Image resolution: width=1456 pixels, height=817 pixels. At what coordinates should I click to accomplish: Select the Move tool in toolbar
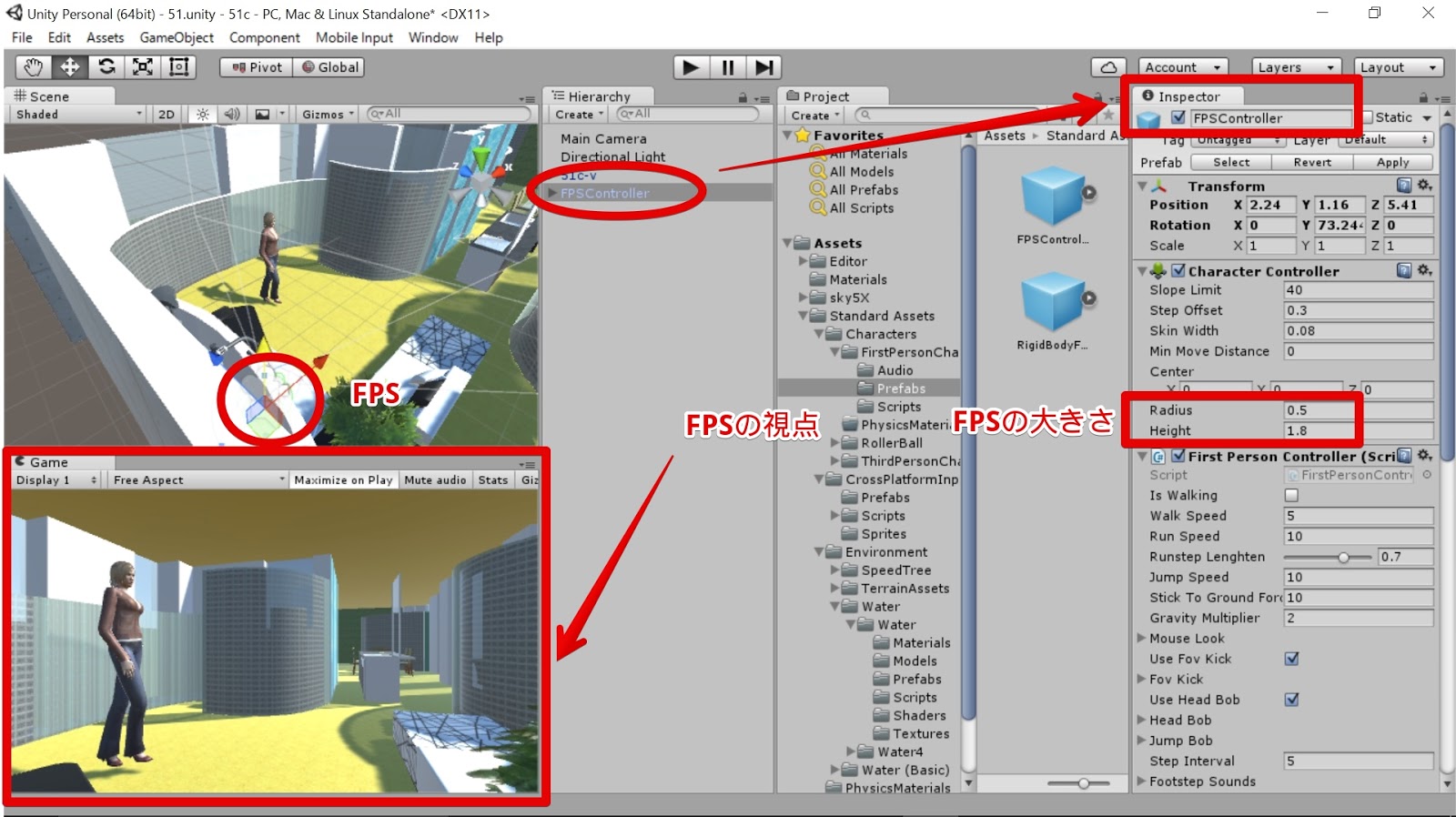[70, 67]
